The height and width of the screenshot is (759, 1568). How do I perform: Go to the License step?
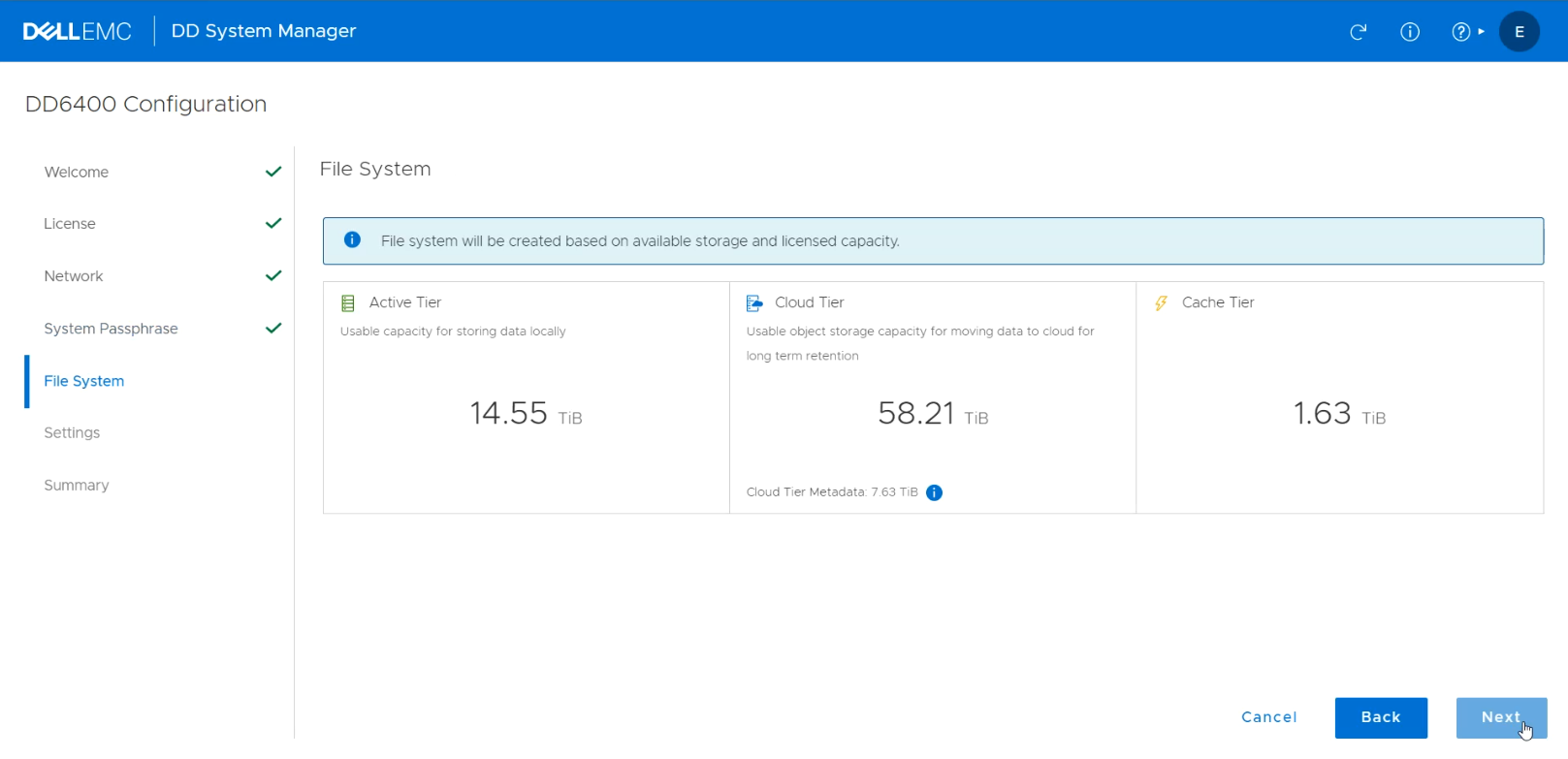(x=70, y=224)
